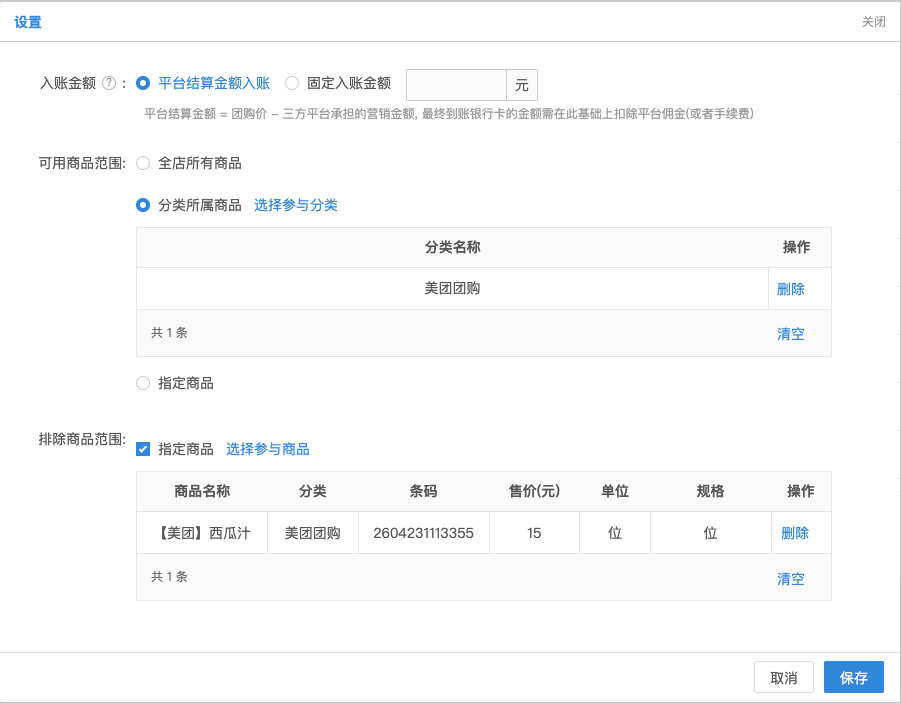Open 选择参与商品 link
The width and height of the screenshot is (901, 703).
pos(268,449)
